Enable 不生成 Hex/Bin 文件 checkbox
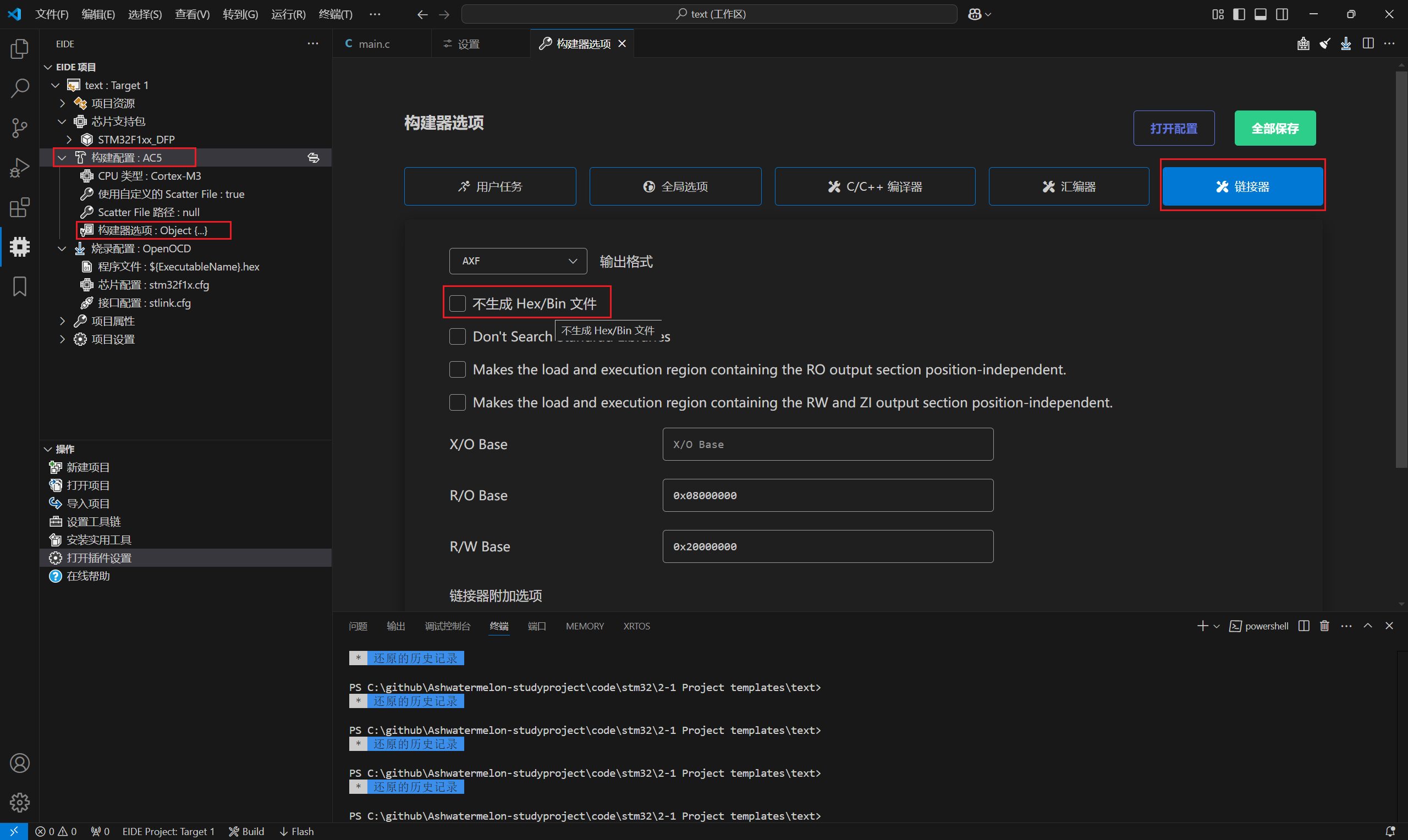Image resolution: width=1408 pixels, height=840 pixels. (x=458, y=304)
